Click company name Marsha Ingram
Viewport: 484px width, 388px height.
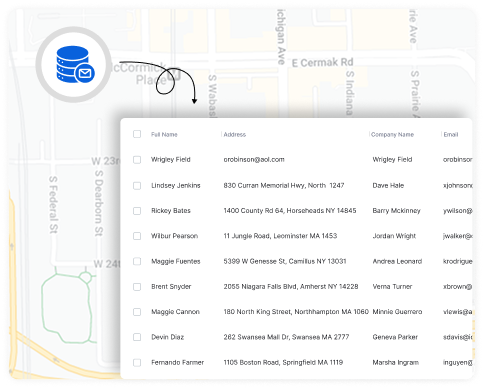(x=395, y=362)
